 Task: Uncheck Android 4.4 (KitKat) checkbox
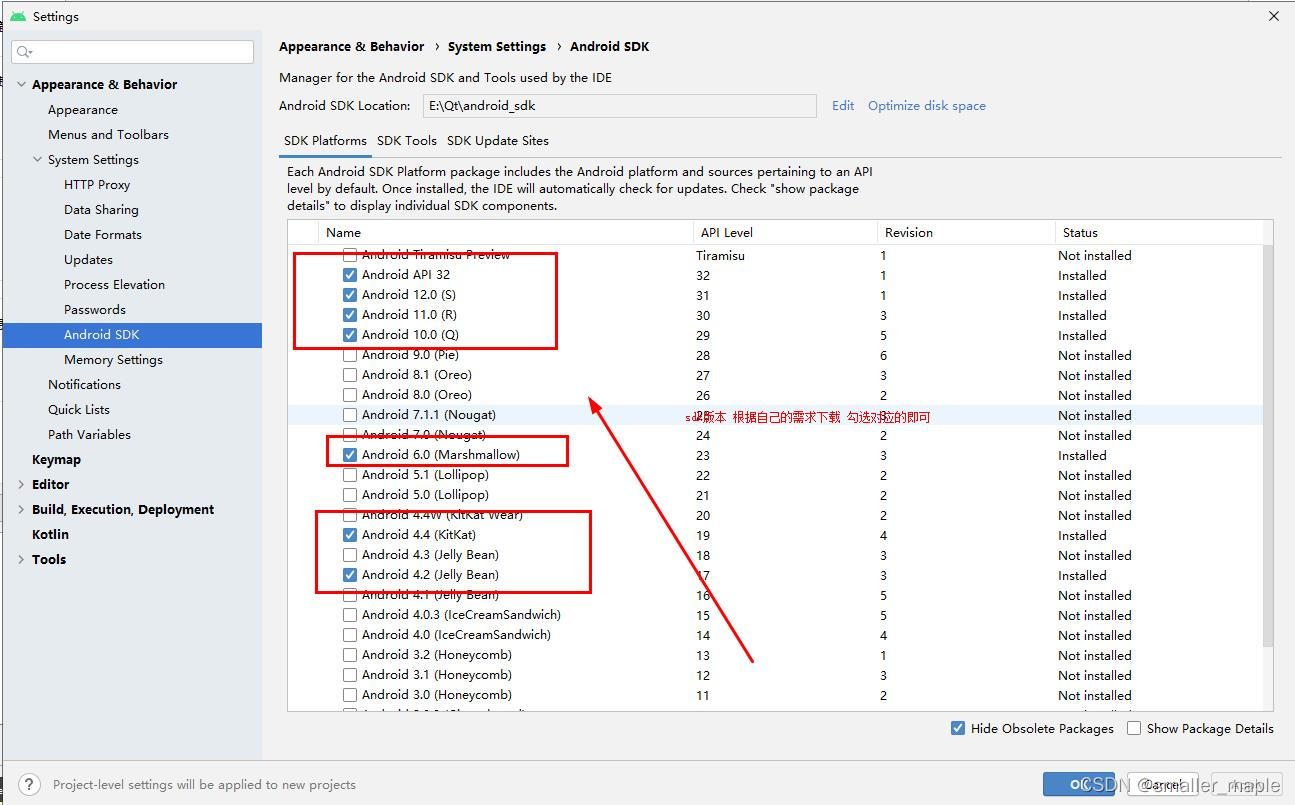[350, 535]
